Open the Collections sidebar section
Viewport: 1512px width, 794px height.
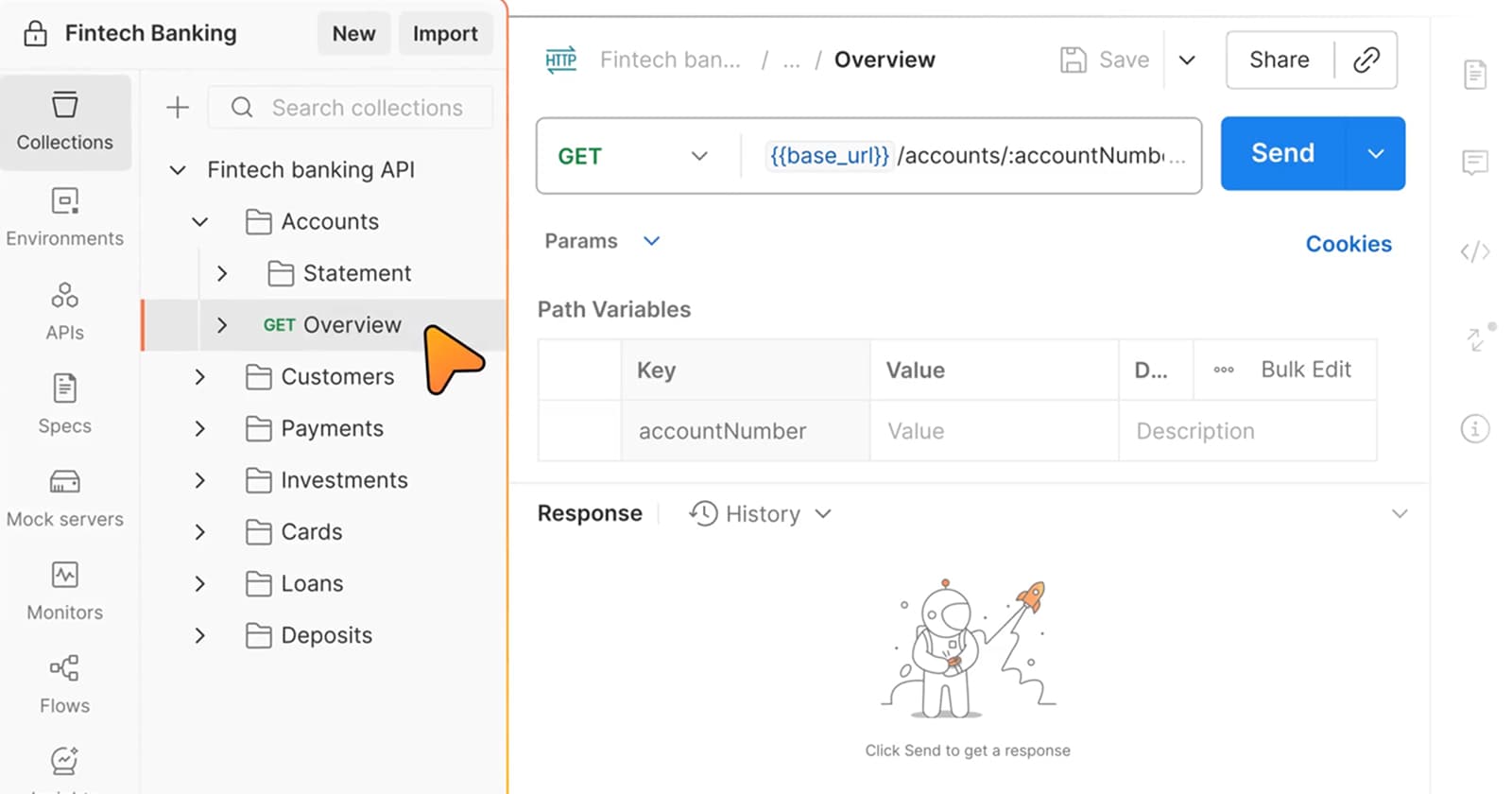65,123
